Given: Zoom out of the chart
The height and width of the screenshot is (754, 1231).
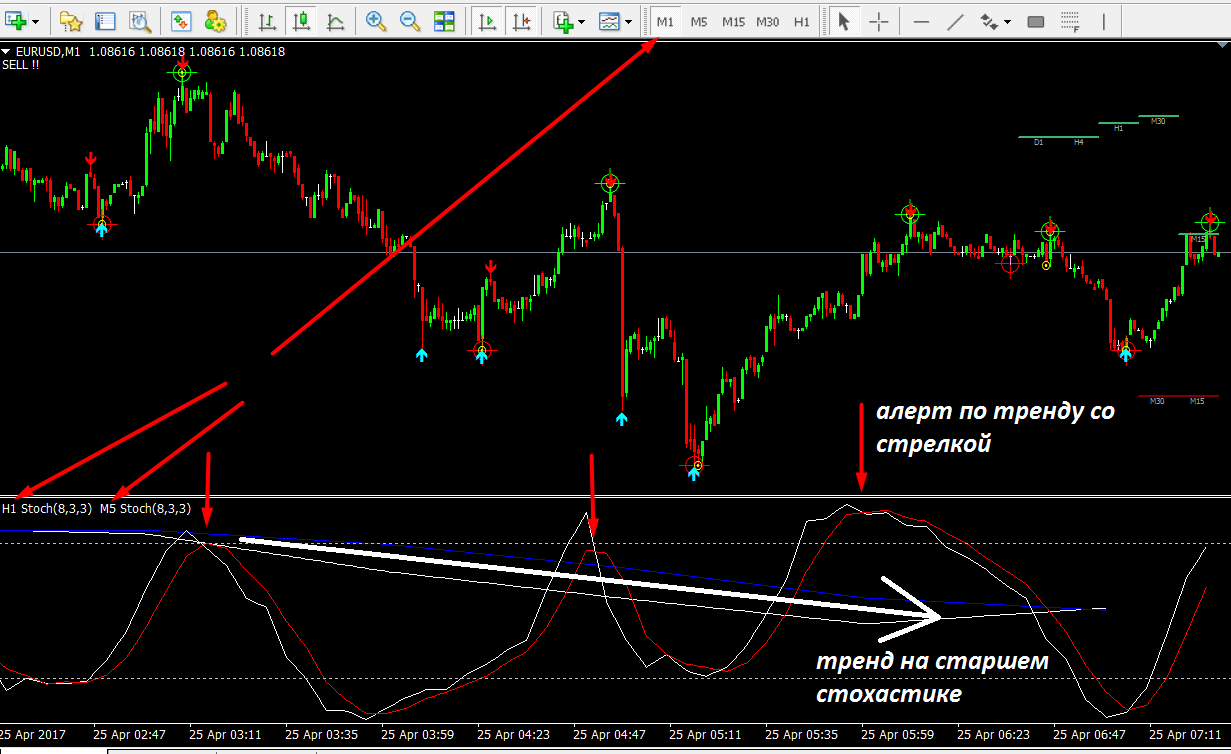Looking at the screenshot, I should pyautogui.click(x=410, y=21).
